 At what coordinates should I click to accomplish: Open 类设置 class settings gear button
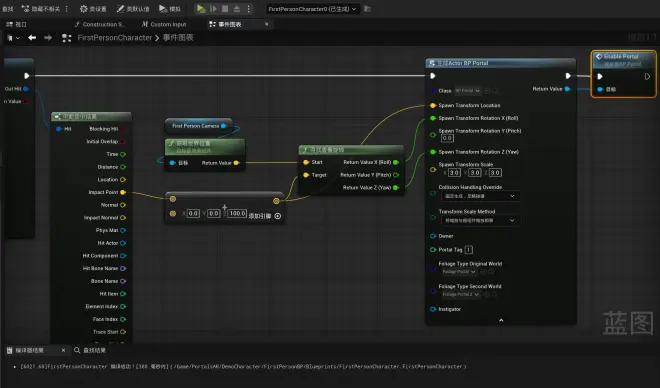click(93, 8)
